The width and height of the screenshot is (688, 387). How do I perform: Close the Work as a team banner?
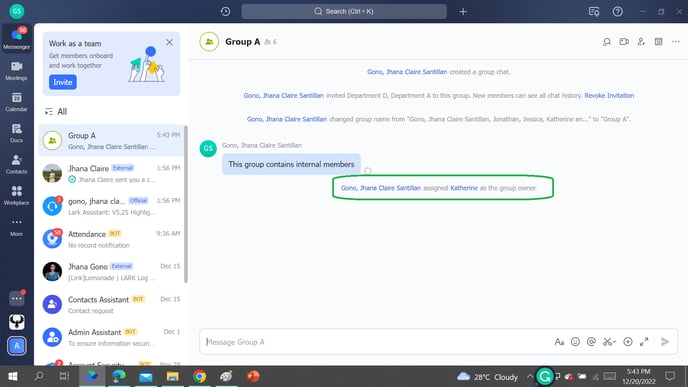(169, 43)
